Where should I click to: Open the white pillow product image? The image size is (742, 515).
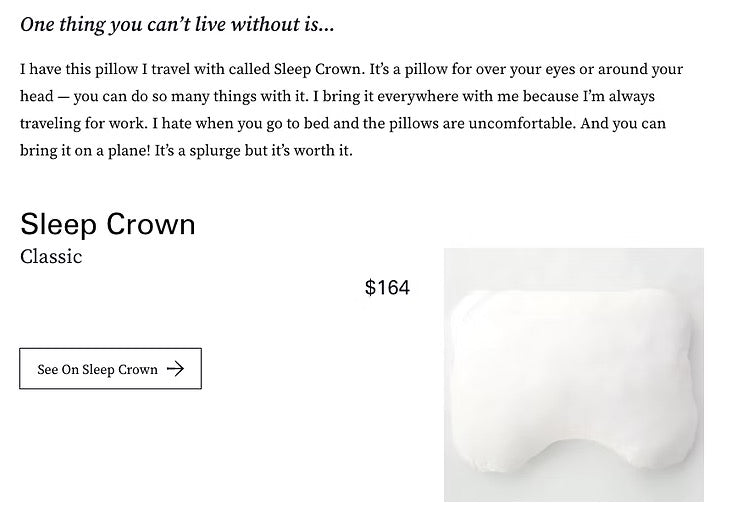click(573, 375)
